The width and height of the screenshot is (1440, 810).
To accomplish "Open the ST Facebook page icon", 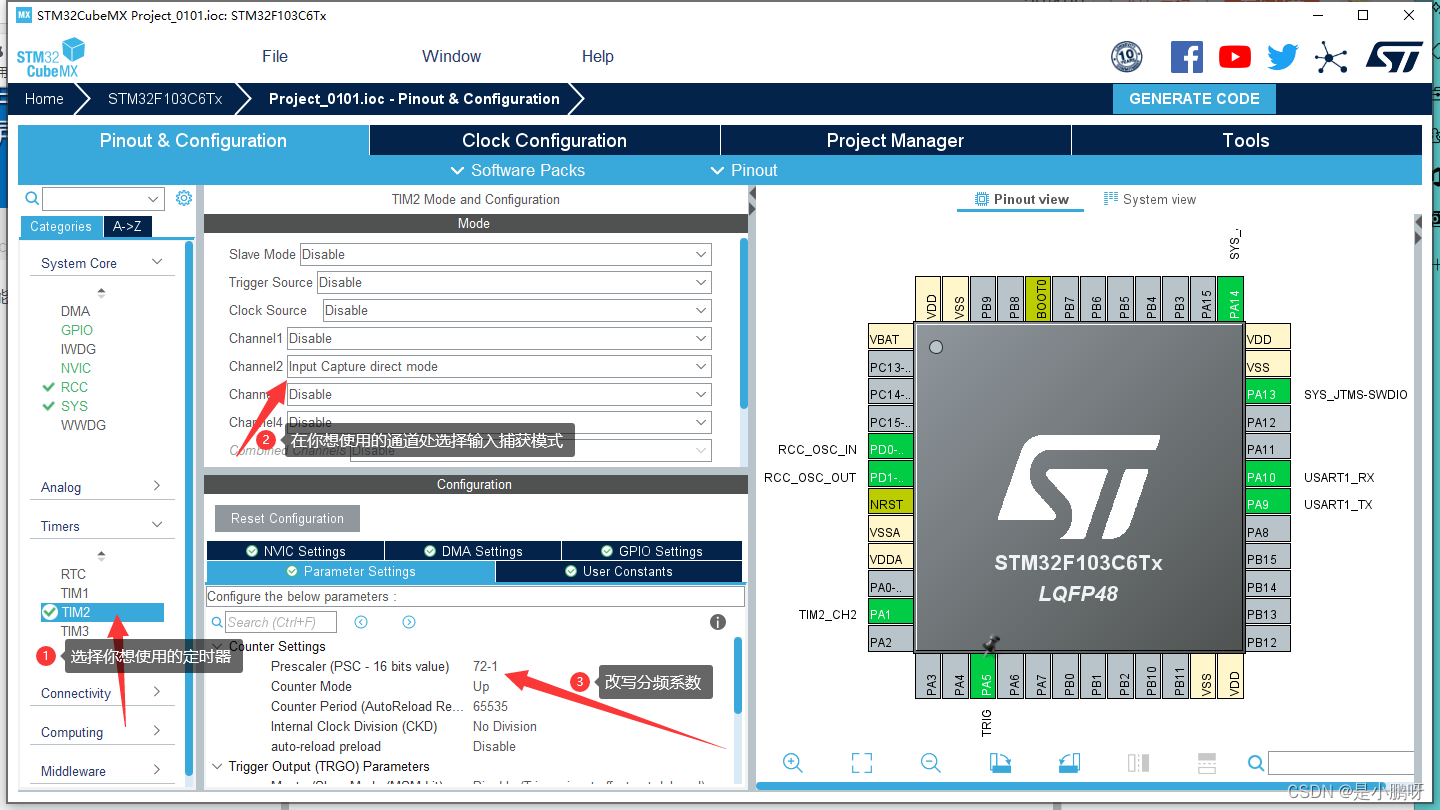I will point(1186,57).
